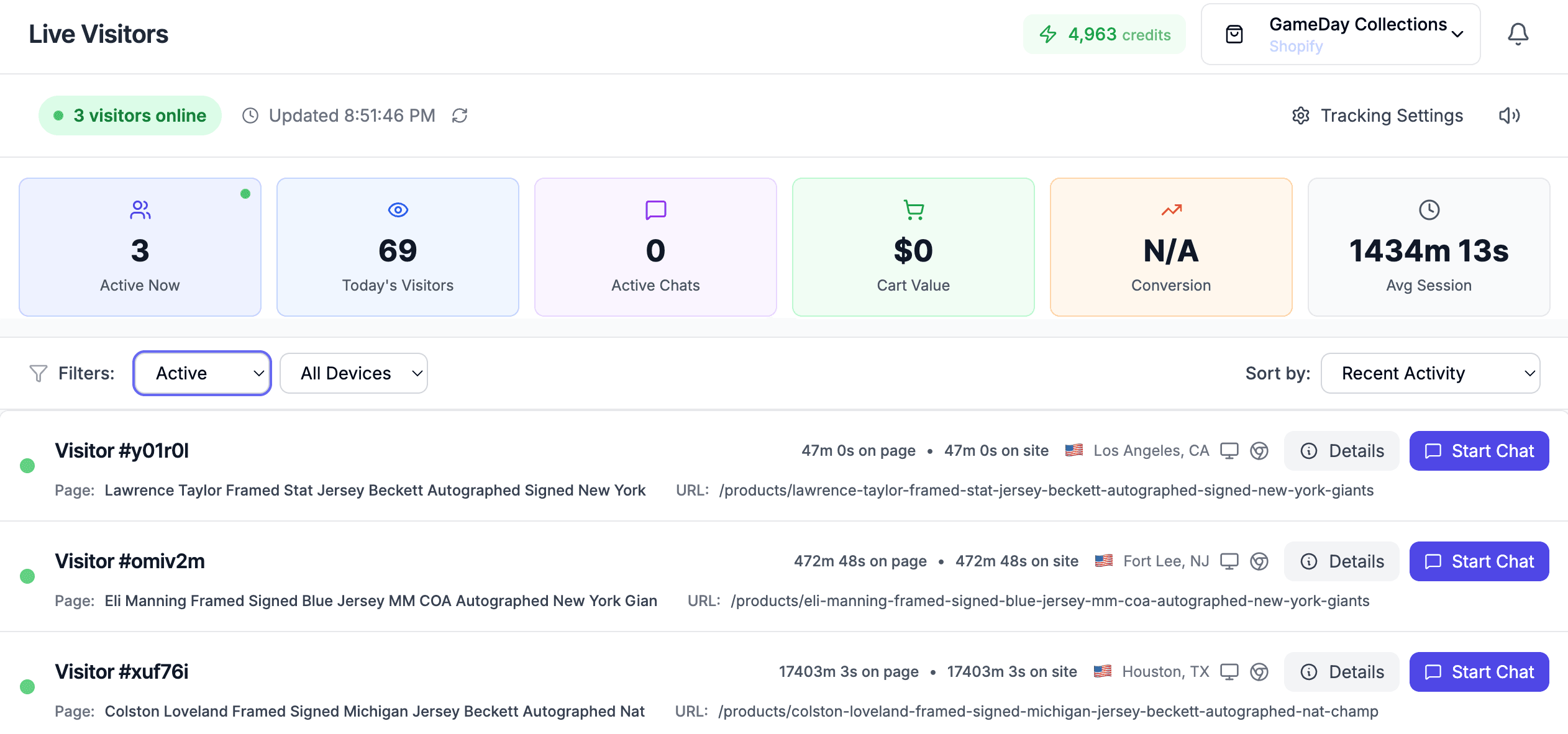Click the Visitor #omiv2m name
1568x734 pixels.
point(130,561)
